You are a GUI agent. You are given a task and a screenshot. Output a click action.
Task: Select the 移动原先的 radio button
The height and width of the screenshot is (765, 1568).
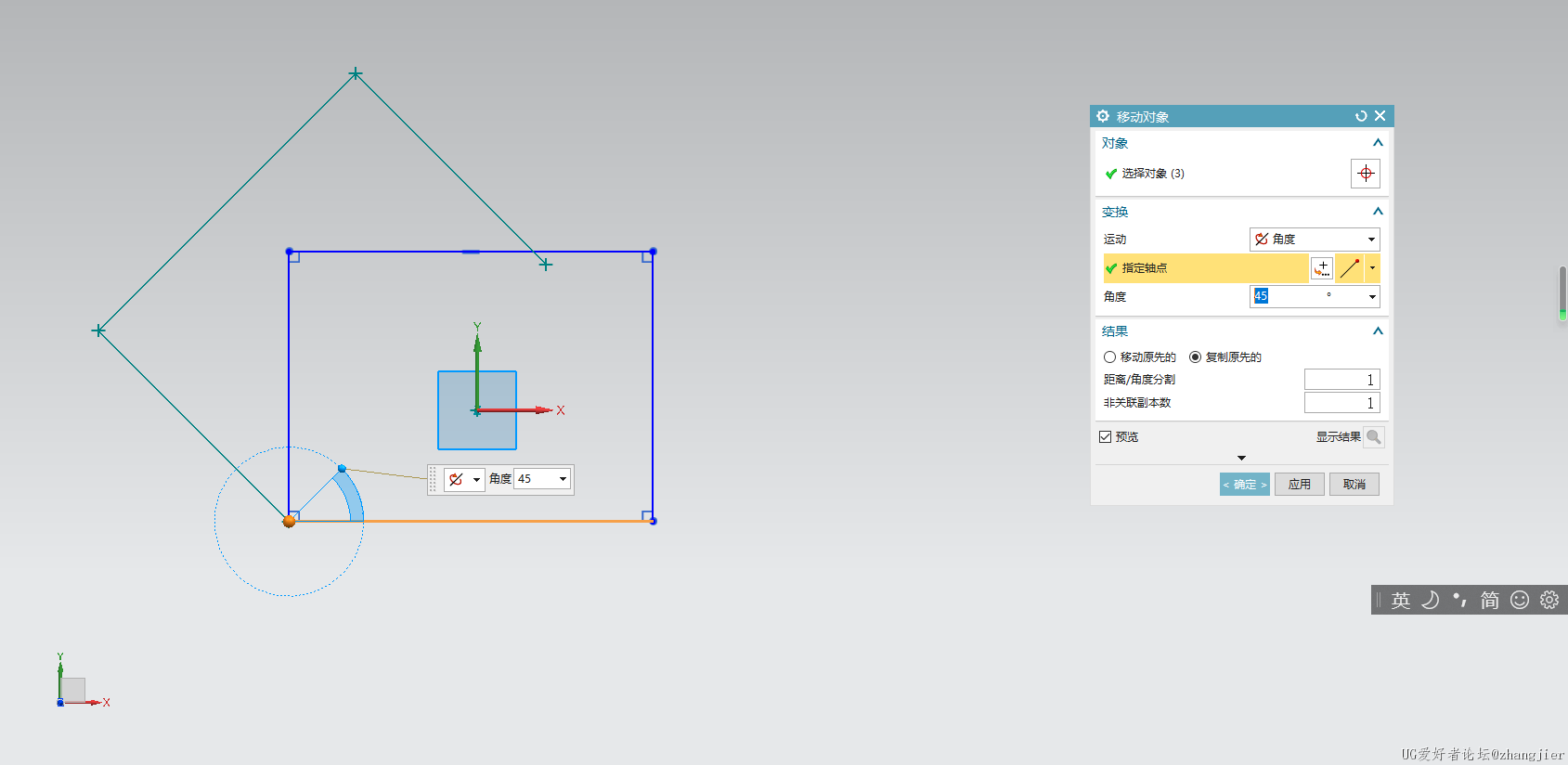[x=1109, y=357]
